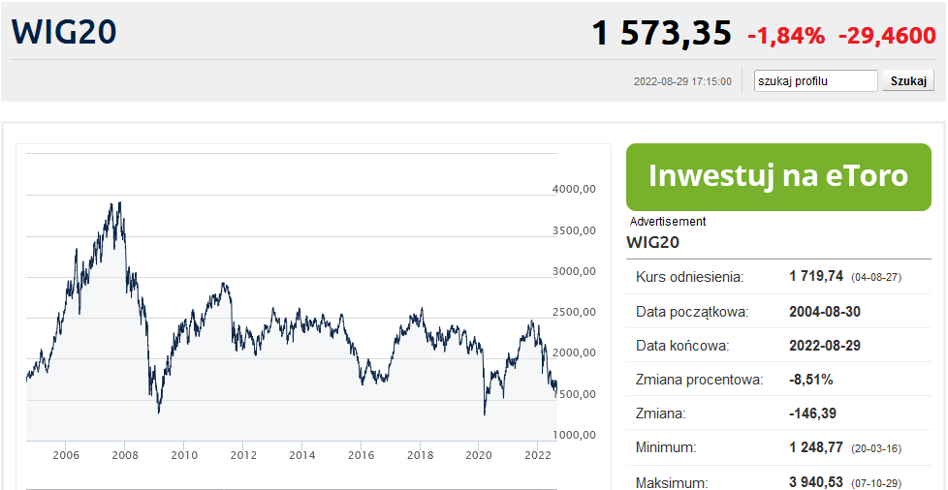Viewport: 948px width, 490px height.
Task: Click the 2007 peak on the WIG20 chart
Action: (120, 203)
